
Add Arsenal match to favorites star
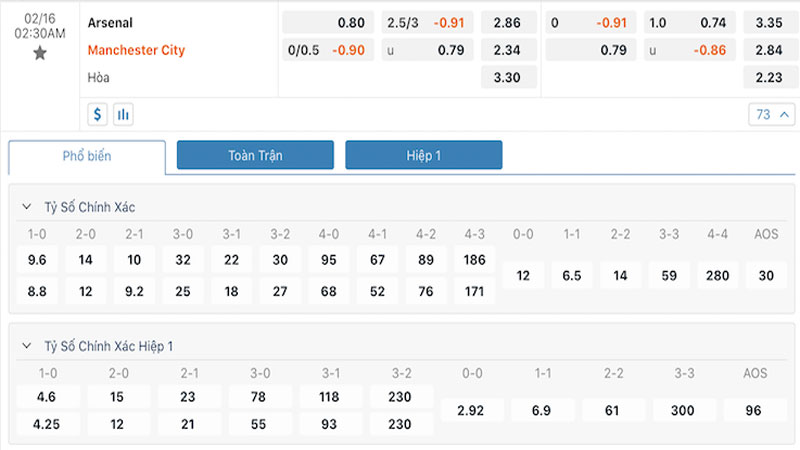coord(40,53)
